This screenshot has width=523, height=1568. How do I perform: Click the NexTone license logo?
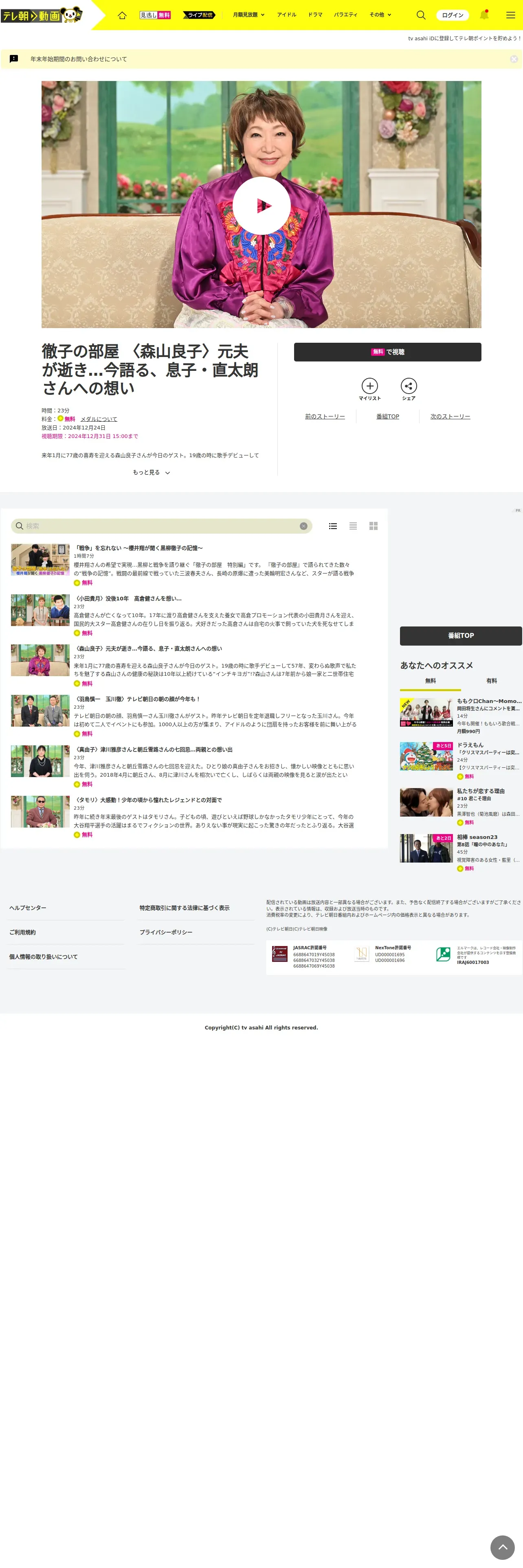tap(362, 954)
